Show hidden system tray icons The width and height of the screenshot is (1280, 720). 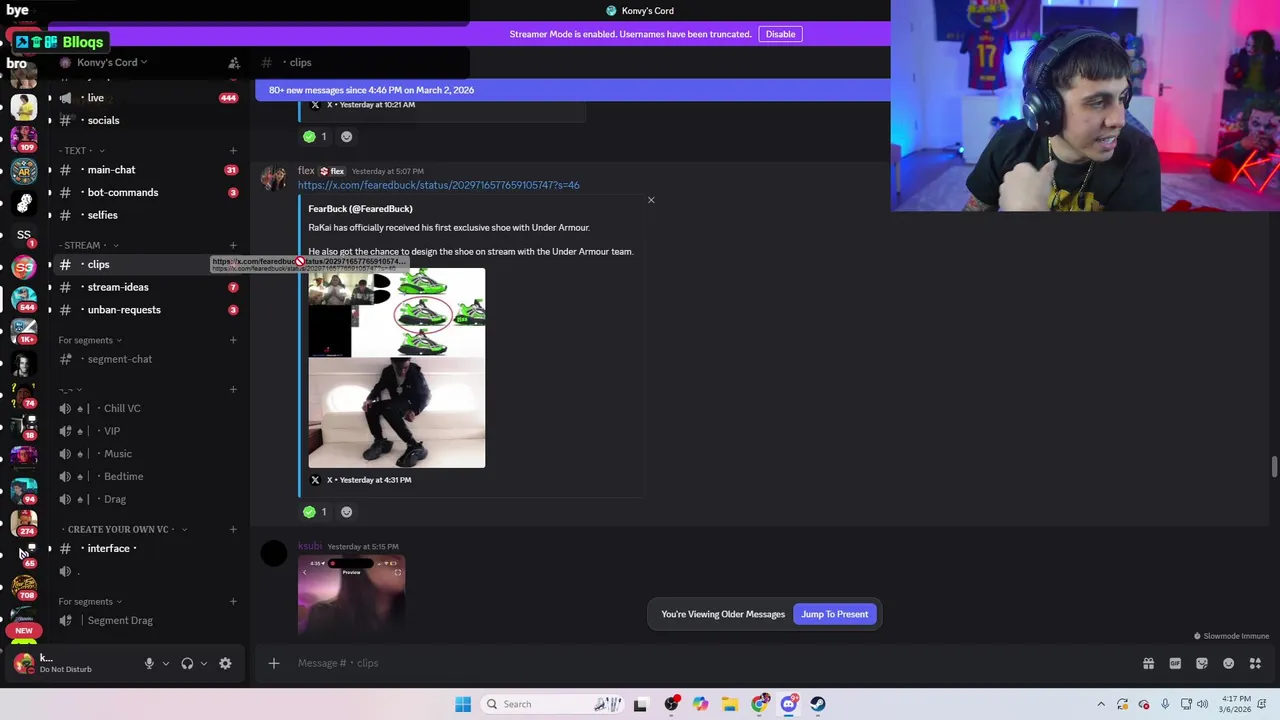click(1101, 704)
